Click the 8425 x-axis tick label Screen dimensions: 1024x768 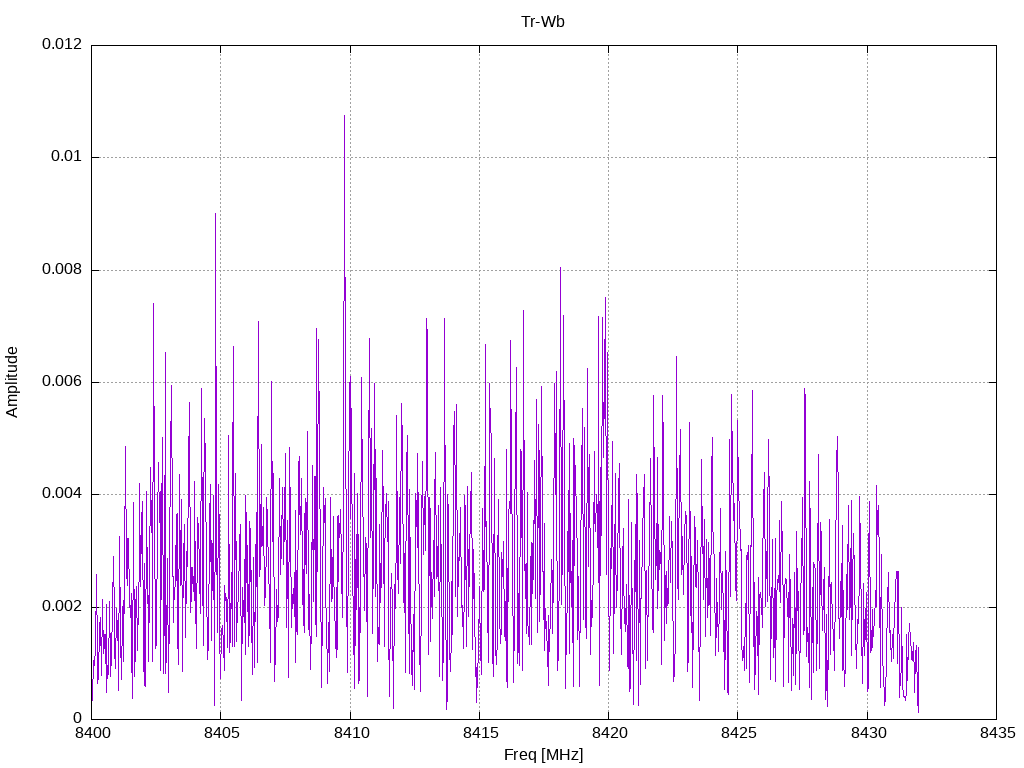pos(739,733)
